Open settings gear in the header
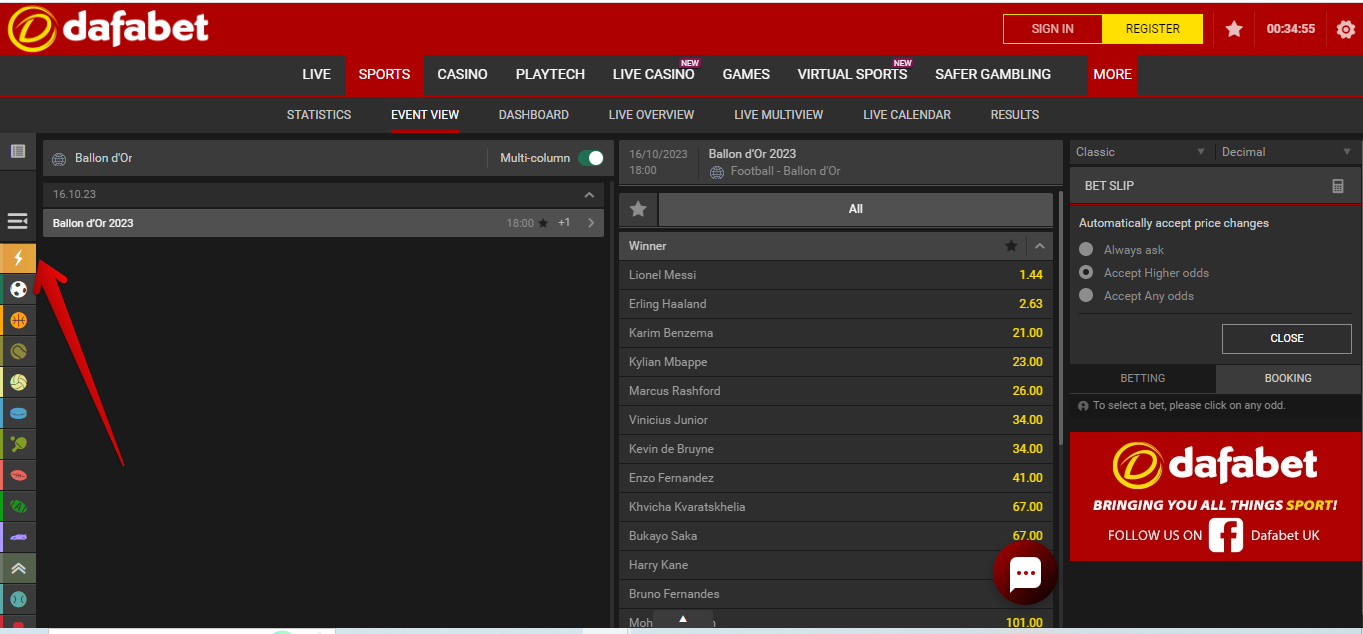1363x634 pixels. (x=1346, y=29)
